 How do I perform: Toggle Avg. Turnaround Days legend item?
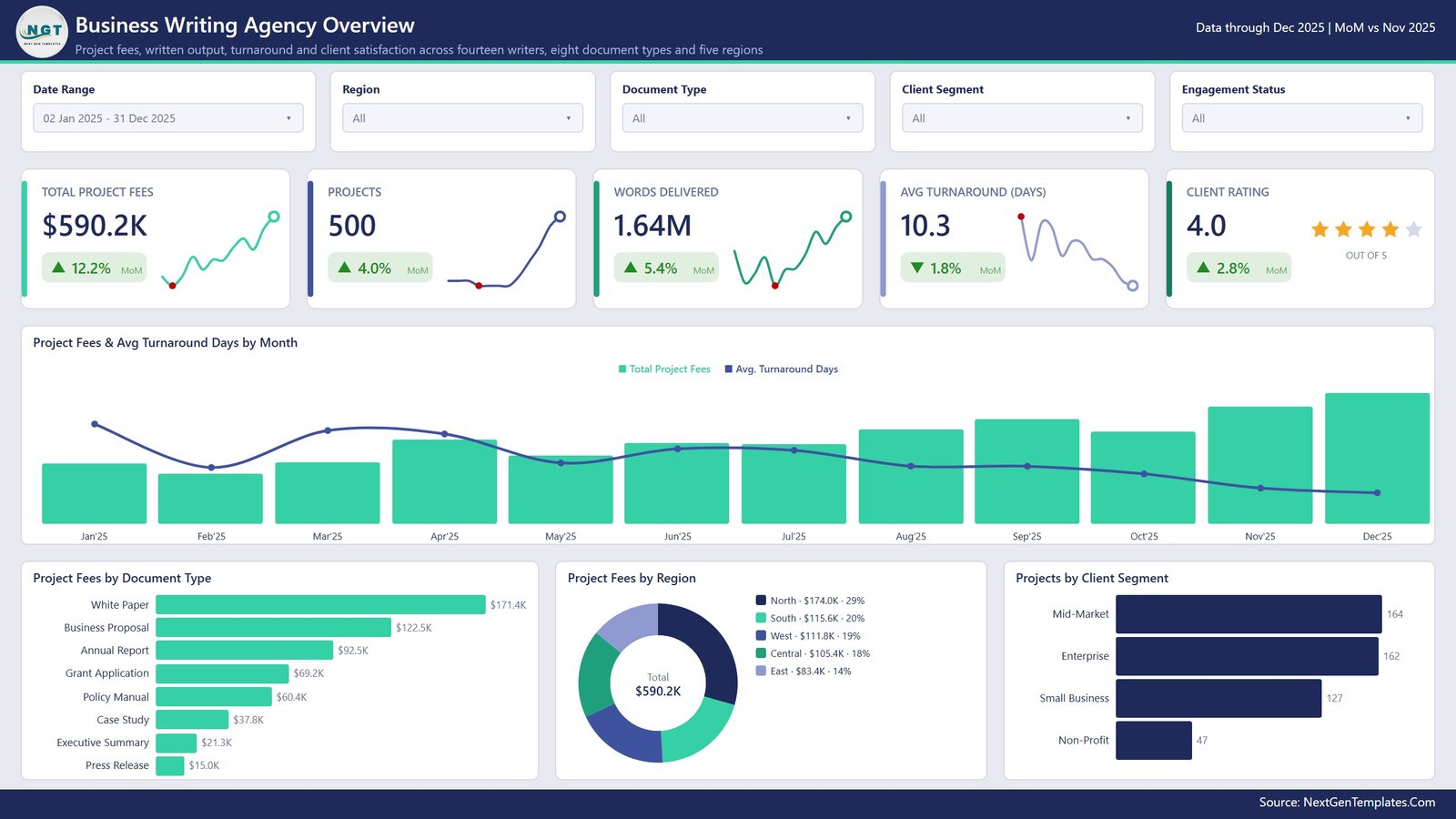point(781,369)
